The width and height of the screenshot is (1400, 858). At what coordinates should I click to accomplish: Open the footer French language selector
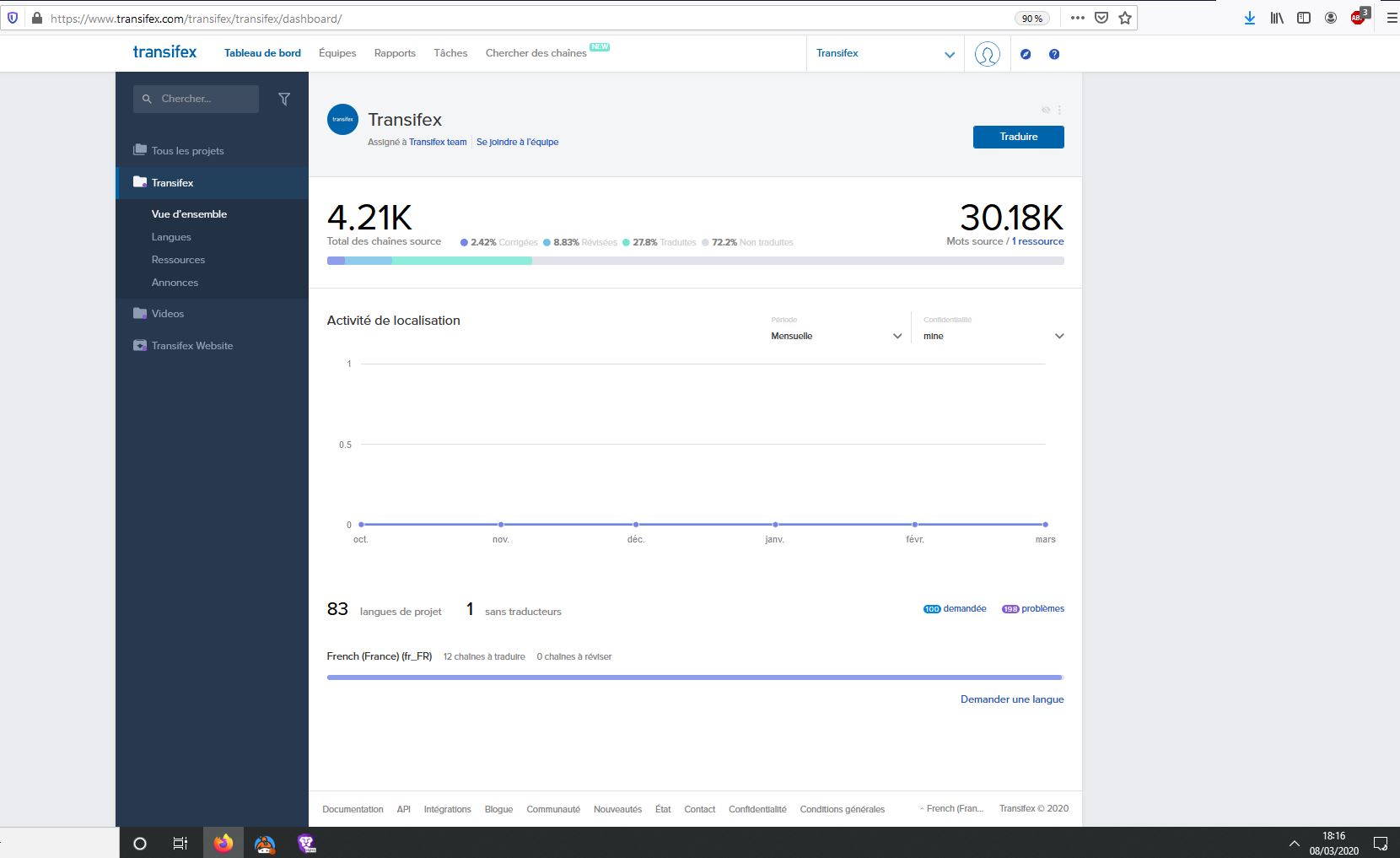(x=951, y=808)
